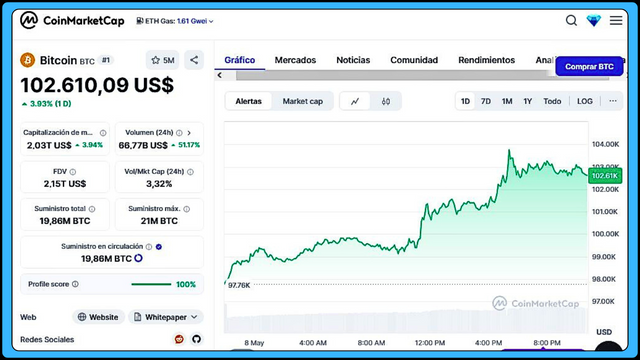This screenshot has width=640, height=360.
Task: Click the Profile score progress bar
Action: 151,284
